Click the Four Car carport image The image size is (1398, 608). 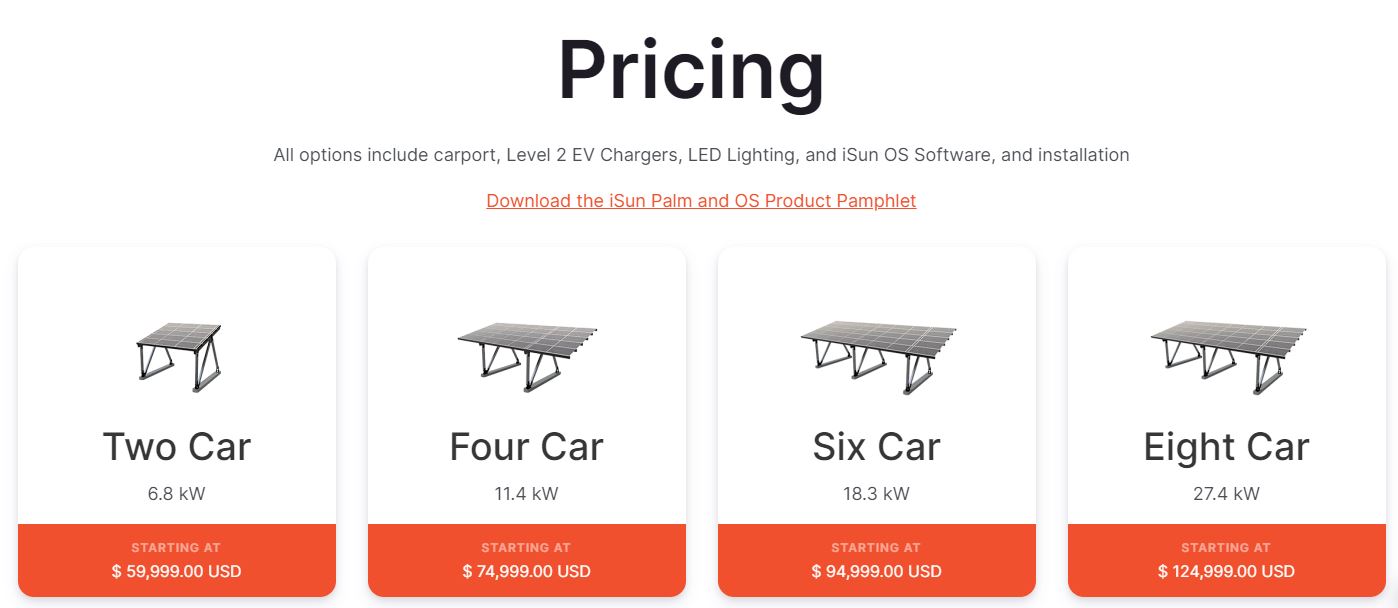527,357
